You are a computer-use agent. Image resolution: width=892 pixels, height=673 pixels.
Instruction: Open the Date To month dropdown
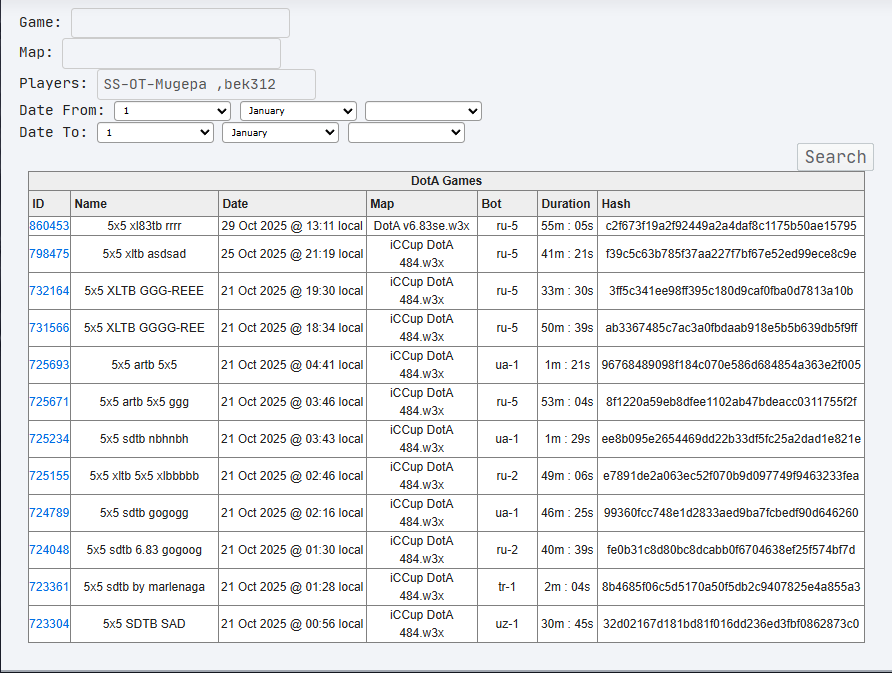280,133
